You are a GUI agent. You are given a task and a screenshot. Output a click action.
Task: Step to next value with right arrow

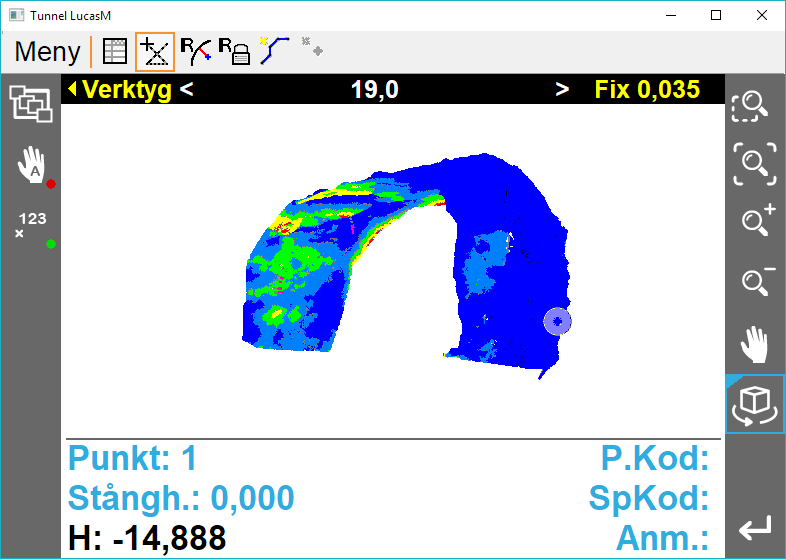point(562,89)
